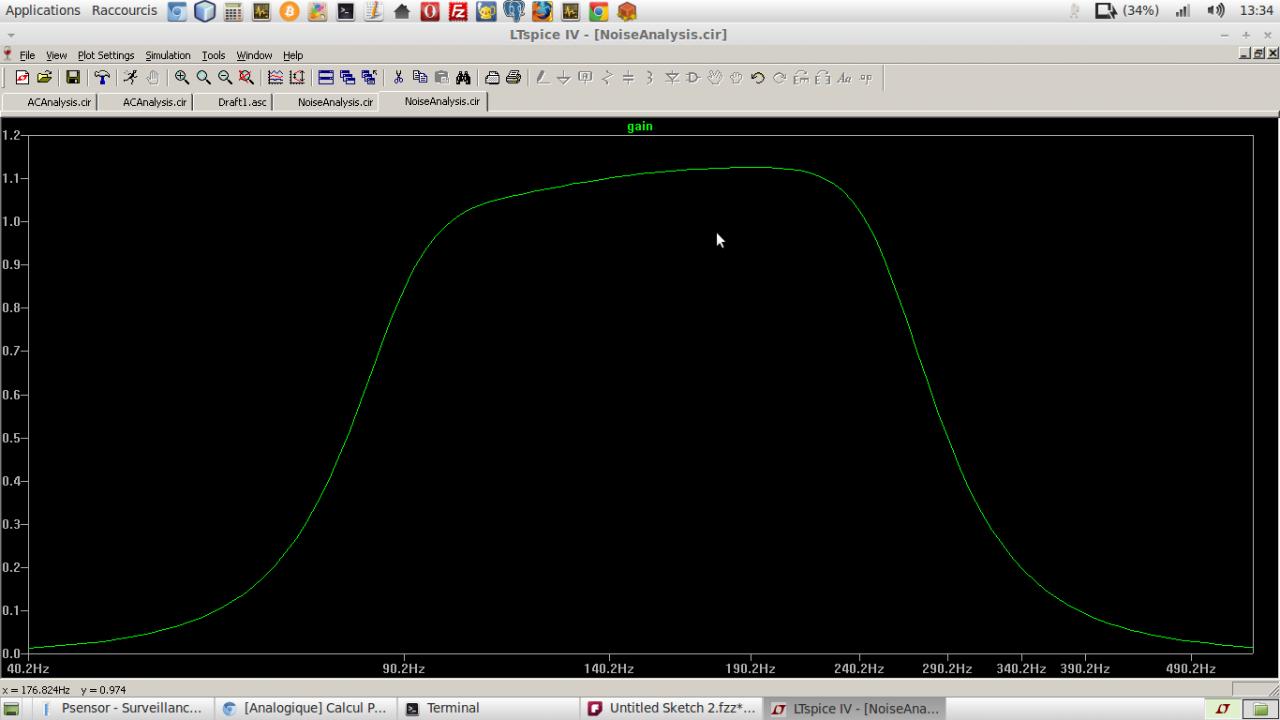Open the Simulation menu

tap(167, 55)
